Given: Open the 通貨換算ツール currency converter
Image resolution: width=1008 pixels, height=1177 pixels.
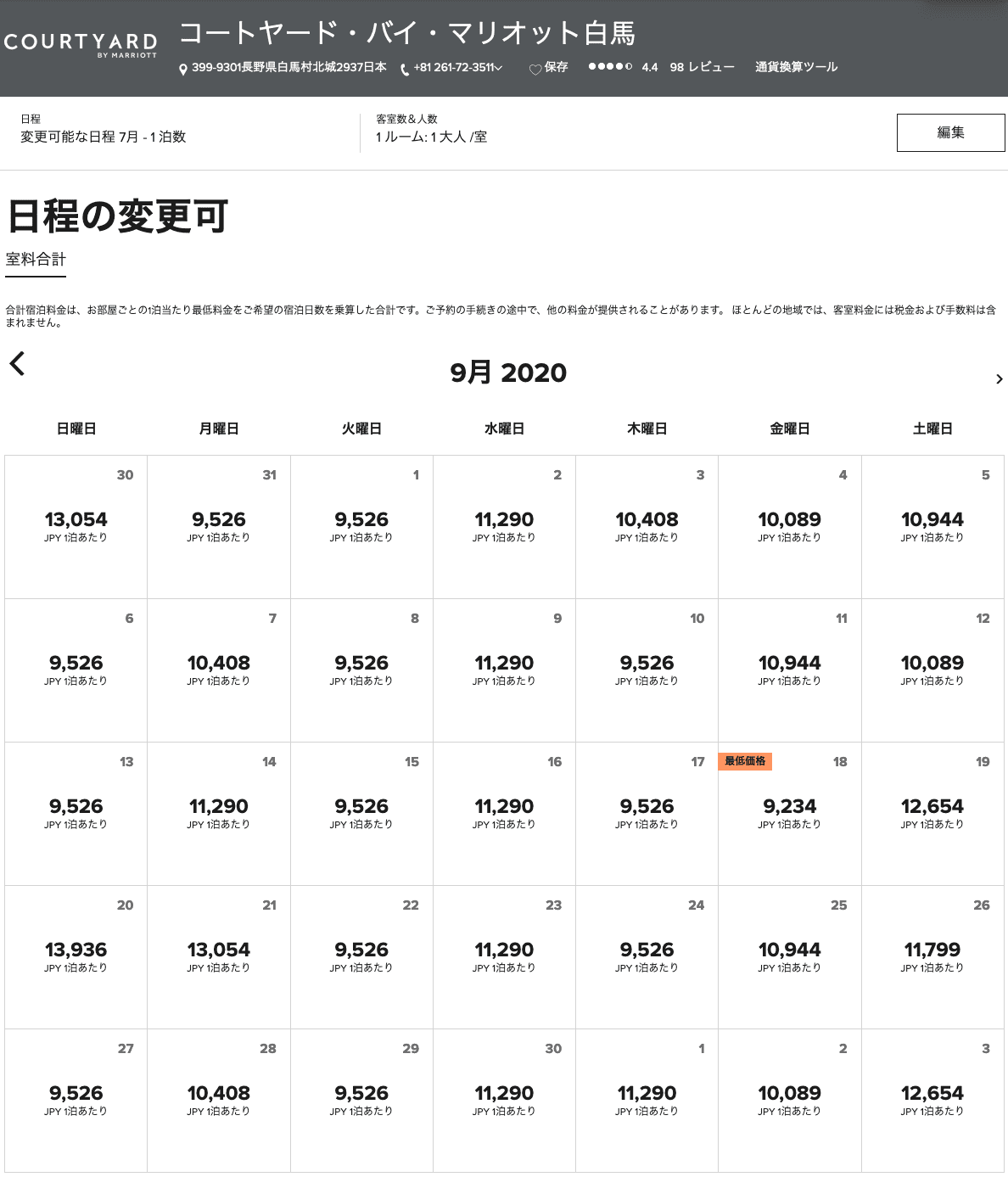Looking at the screenshot, I should (796, 67).
